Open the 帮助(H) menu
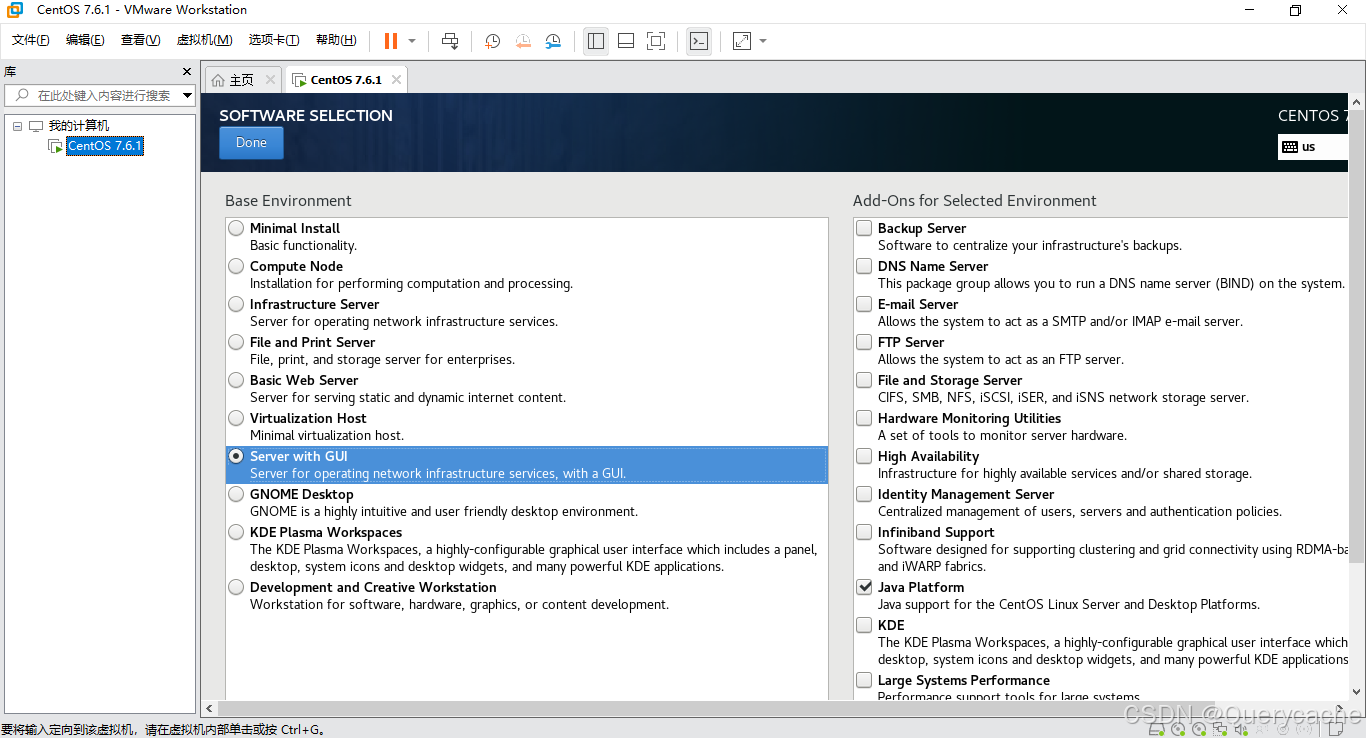 click(336, 40)
